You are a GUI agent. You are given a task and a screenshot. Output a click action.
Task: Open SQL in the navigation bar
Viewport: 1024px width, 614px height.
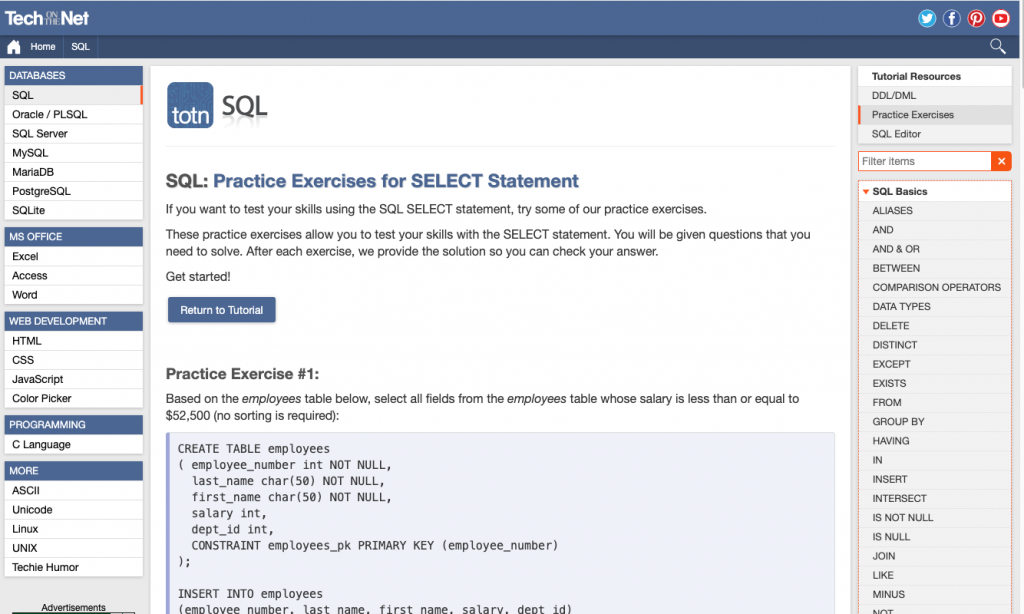[x=80, y=47]
